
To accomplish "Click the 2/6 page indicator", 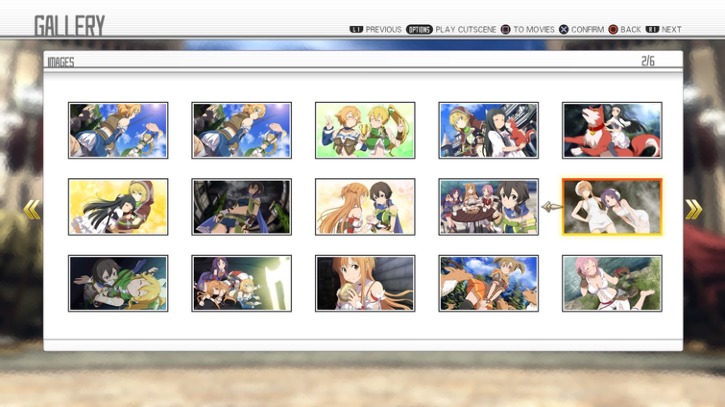I will click(x=648, y=61).
